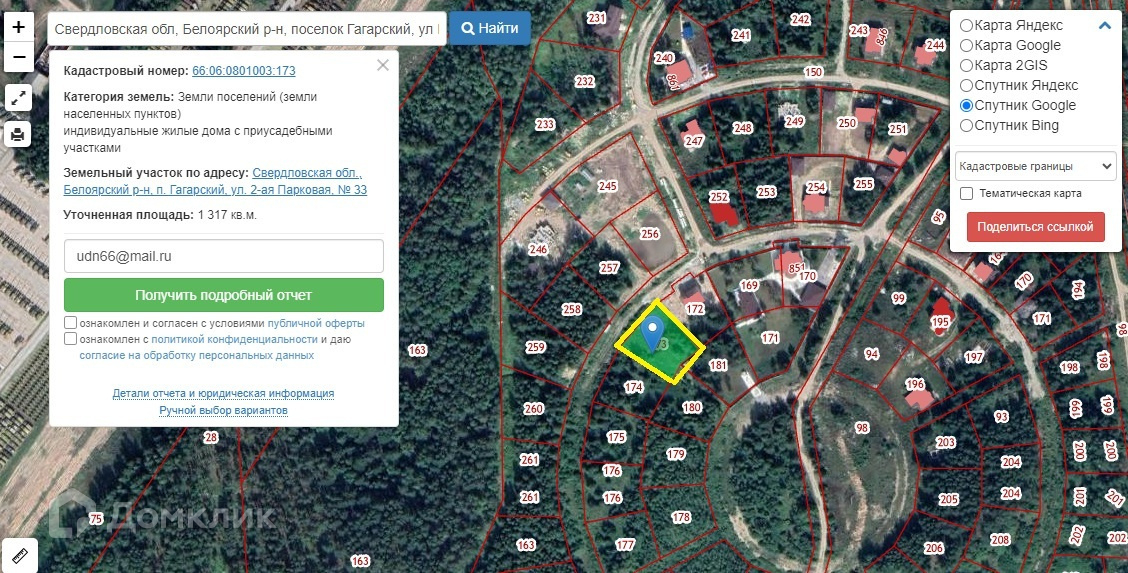Open cadastral number 66:06:0801003:173 link
Image resolution: width=1128 pixels, height=573 pixels.
[244, 71]
